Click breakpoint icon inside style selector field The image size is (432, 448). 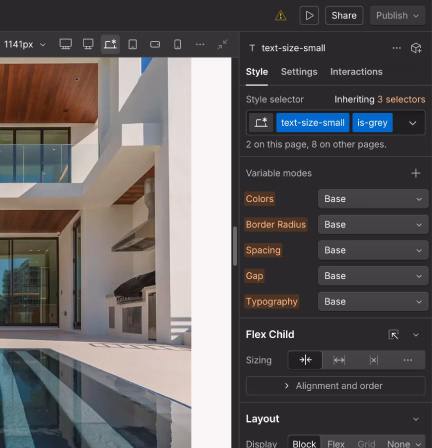[x=261, y=123]
